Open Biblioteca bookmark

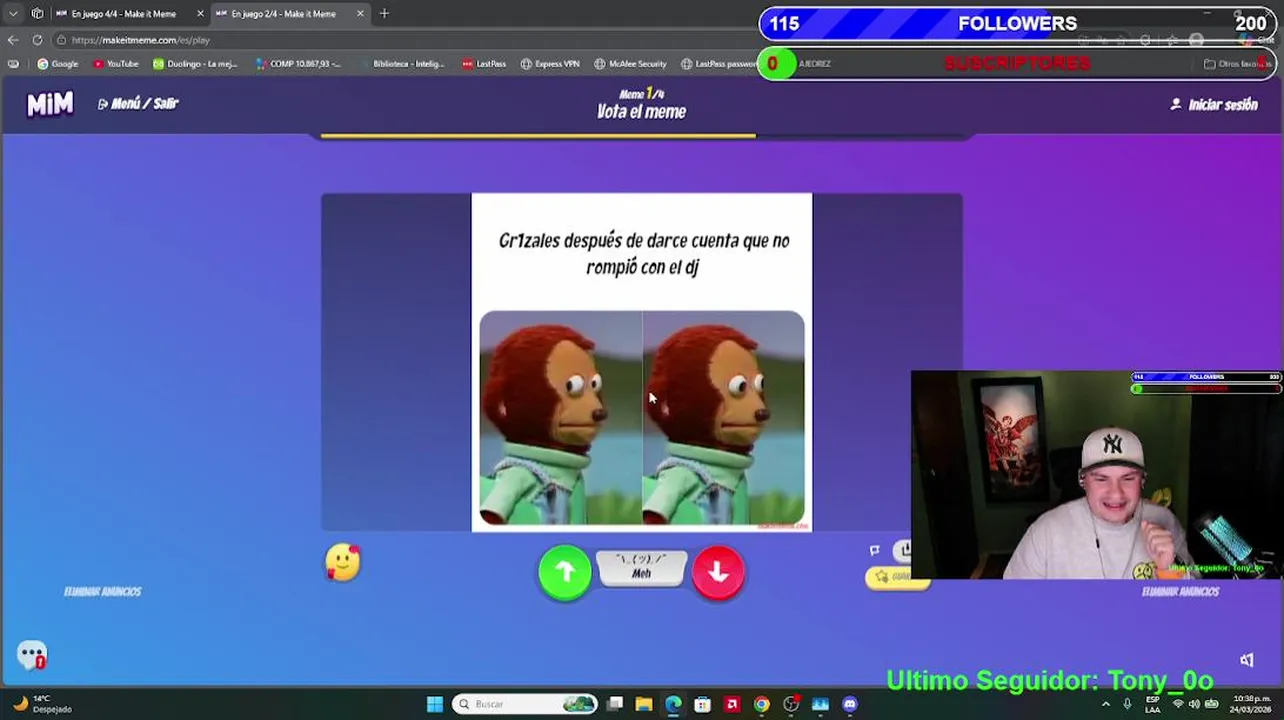coord(402,64)
